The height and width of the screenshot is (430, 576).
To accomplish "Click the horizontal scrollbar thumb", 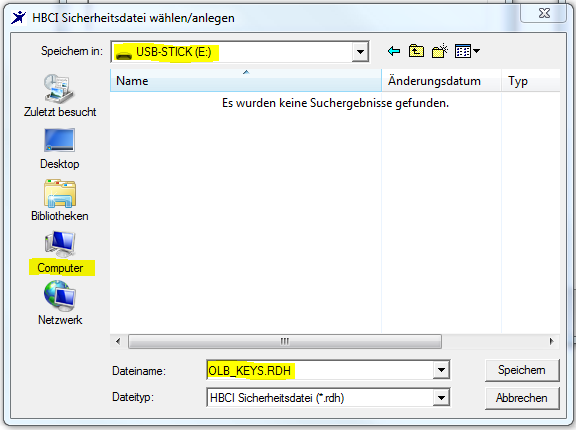I will pyautogui.click(x=285, y=342).
